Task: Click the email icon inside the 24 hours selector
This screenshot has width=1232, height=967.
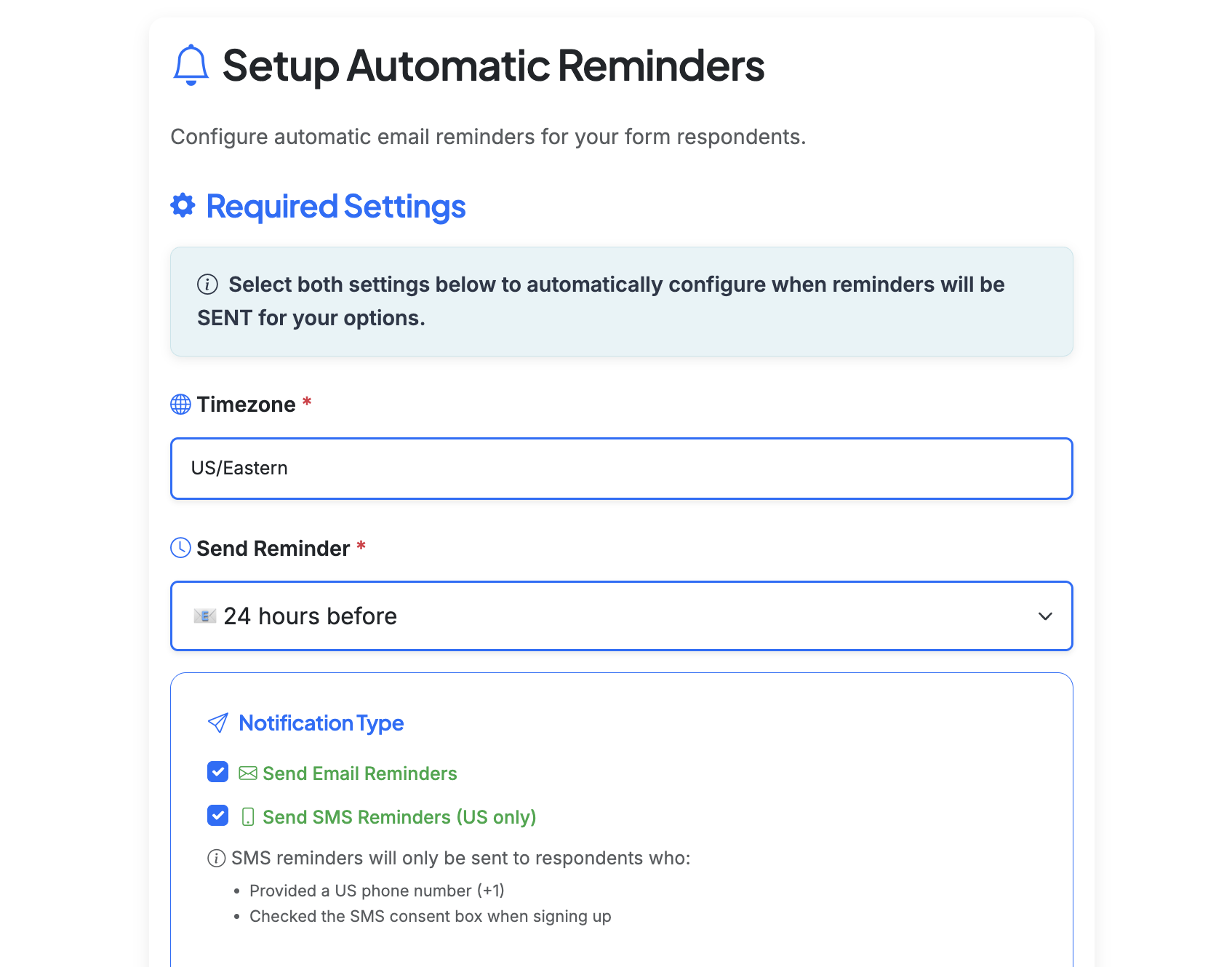Action: (204, 616)
